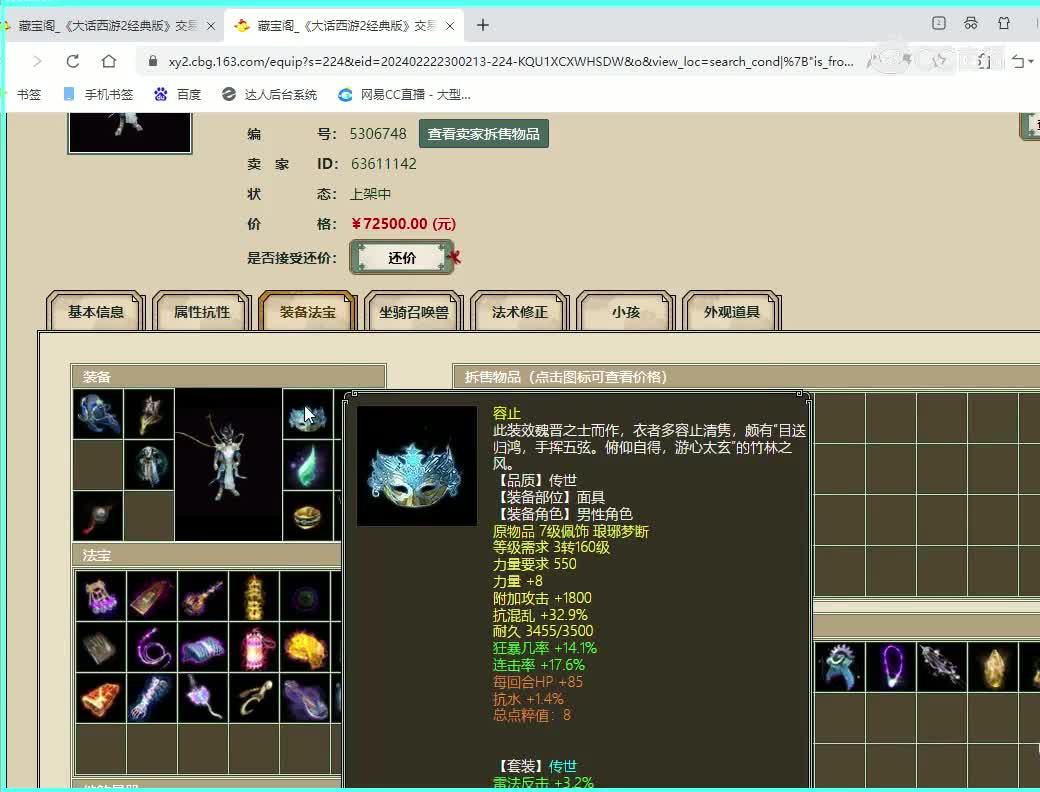Click the seller ID 63611142
The width and height of the screenshot is (1040, 792).
(x=383, y=164)
